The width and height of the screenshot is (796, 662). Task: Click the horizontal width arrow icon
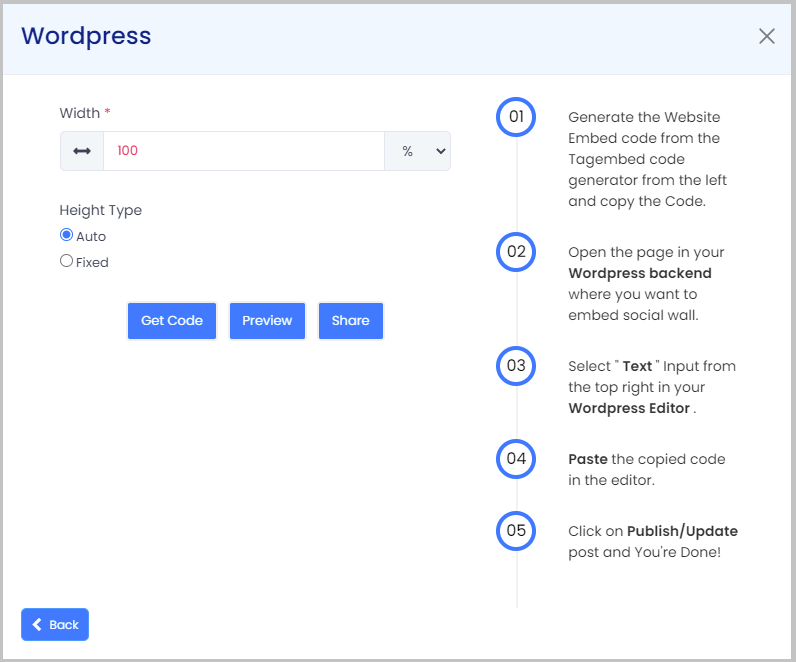(x=82, y=151)
